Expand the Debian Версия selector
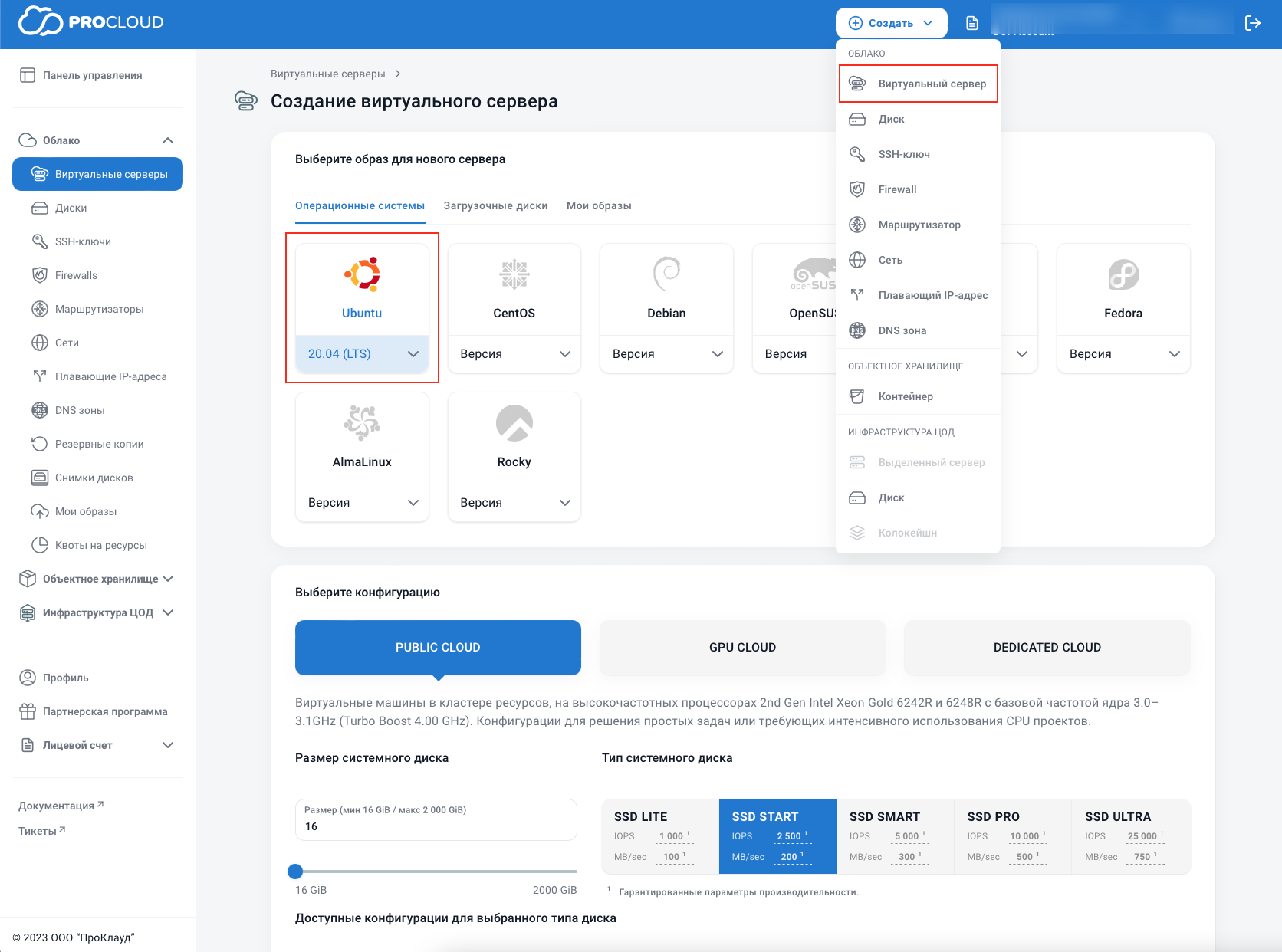 pos(666,353)
